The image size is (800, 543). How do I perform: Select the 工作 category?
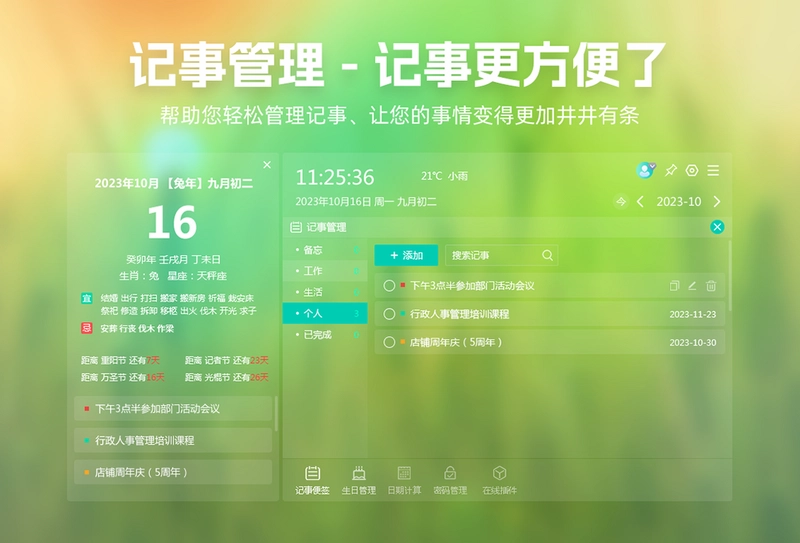point(325,271)
